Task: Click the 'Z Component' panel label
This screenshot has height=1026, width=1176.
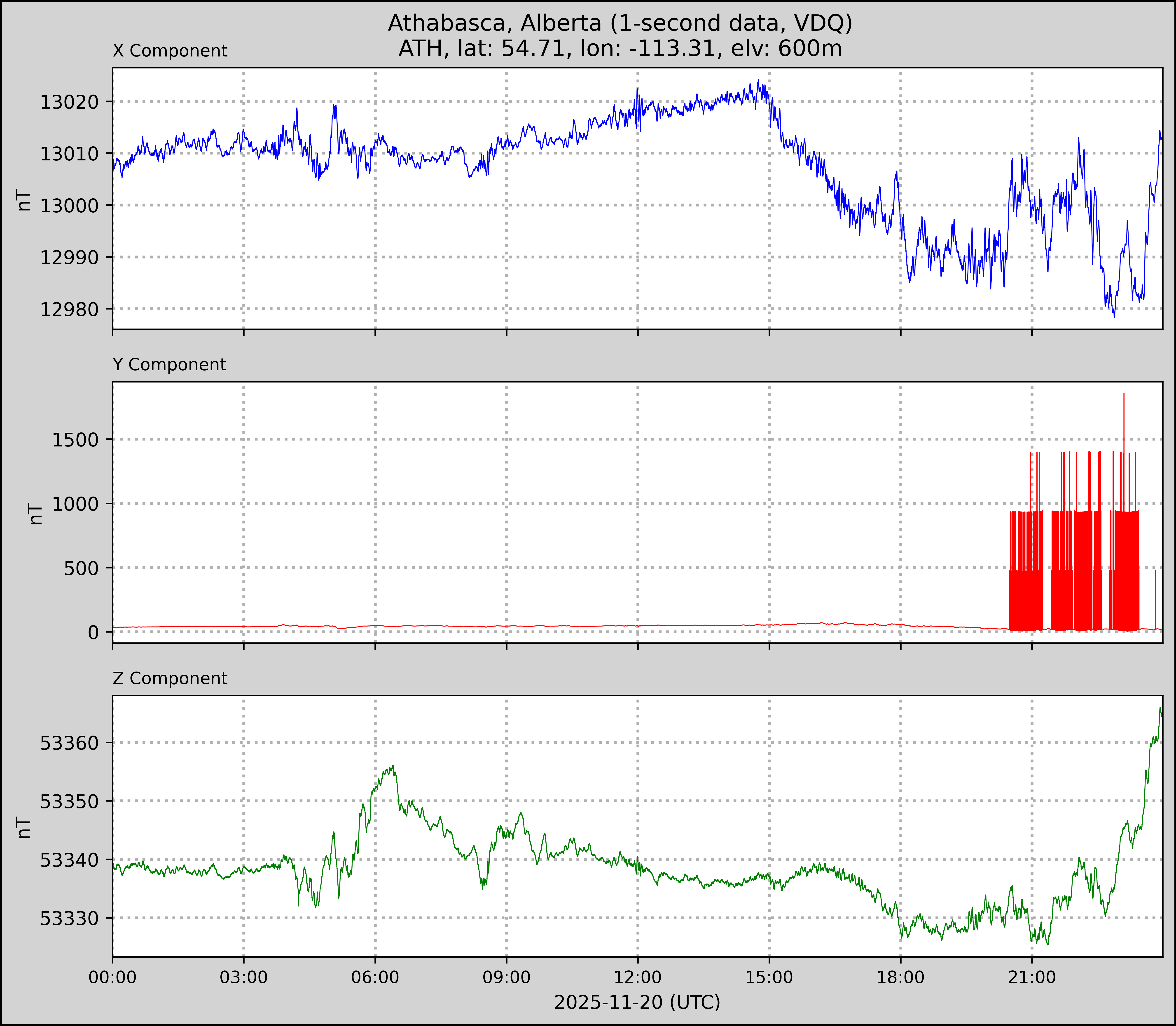Action: tap(170, 679)
